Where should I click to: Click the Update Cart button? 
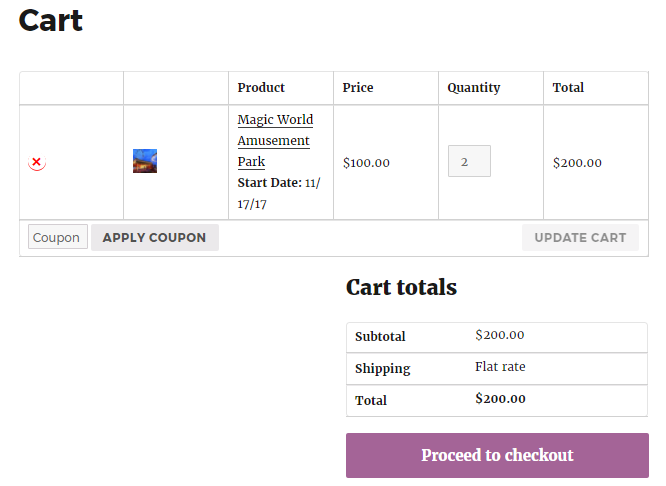point(580,237)
